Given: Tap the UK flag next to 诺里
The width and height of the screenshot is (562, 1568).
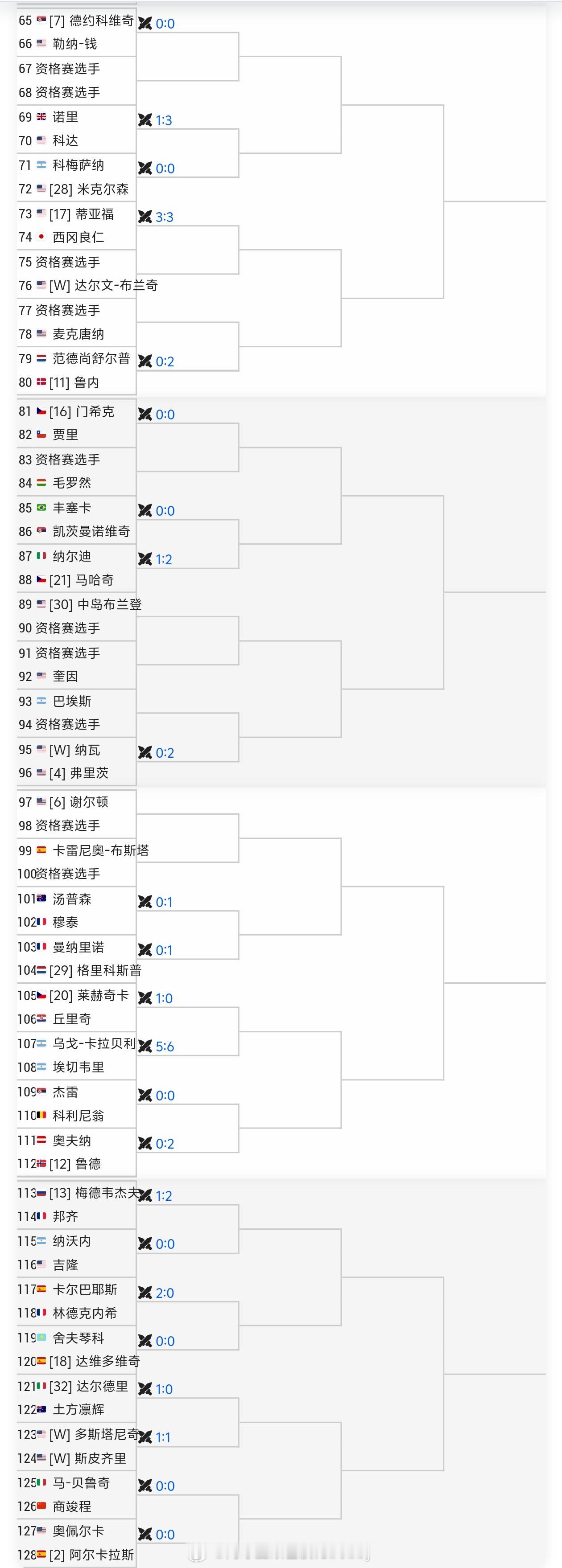Looking at the screenshot, I should click(41, 116).
